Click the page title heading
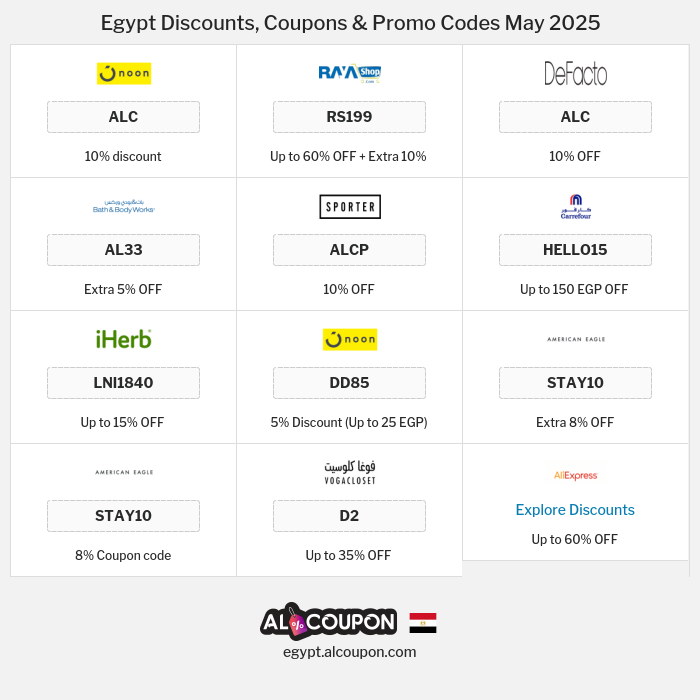The width and height of the screenshot is (700, 700). pos(350,23)
